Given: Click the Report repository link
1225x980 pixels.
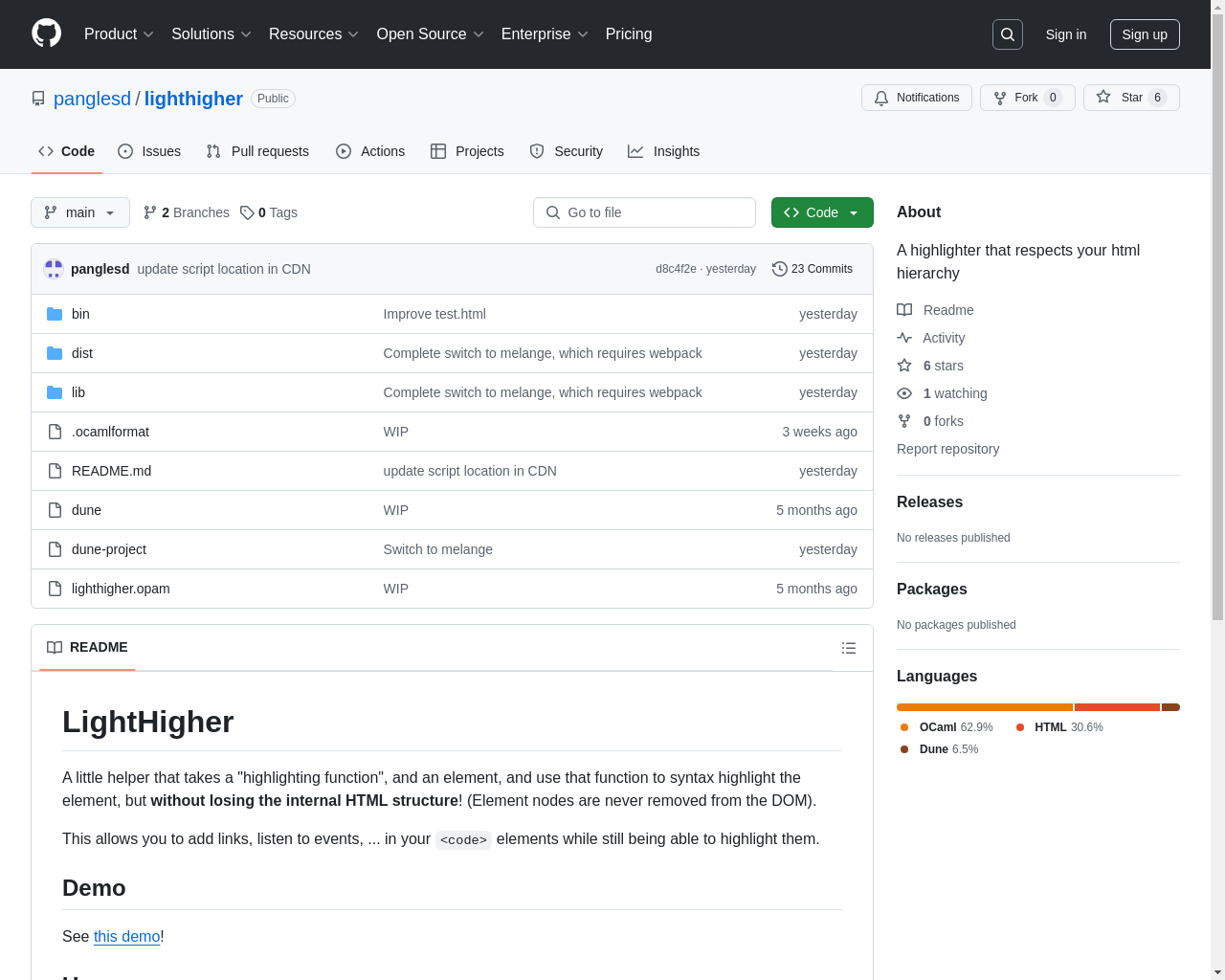Looking at the screenshot, I should (947, 449).
